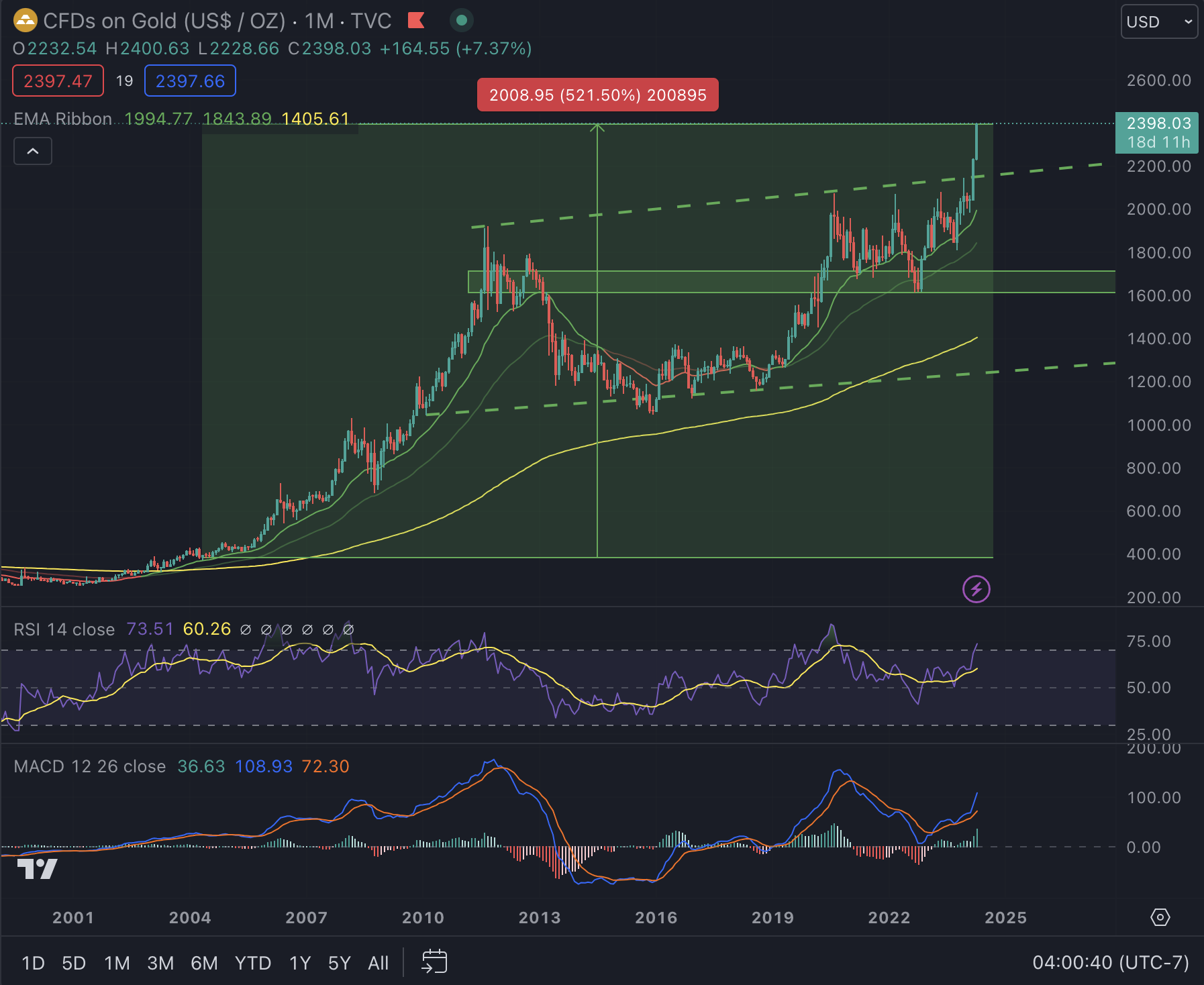Click the RSI average value 60.26
This screenshot has width=1204, height=985.
[207, 629]
